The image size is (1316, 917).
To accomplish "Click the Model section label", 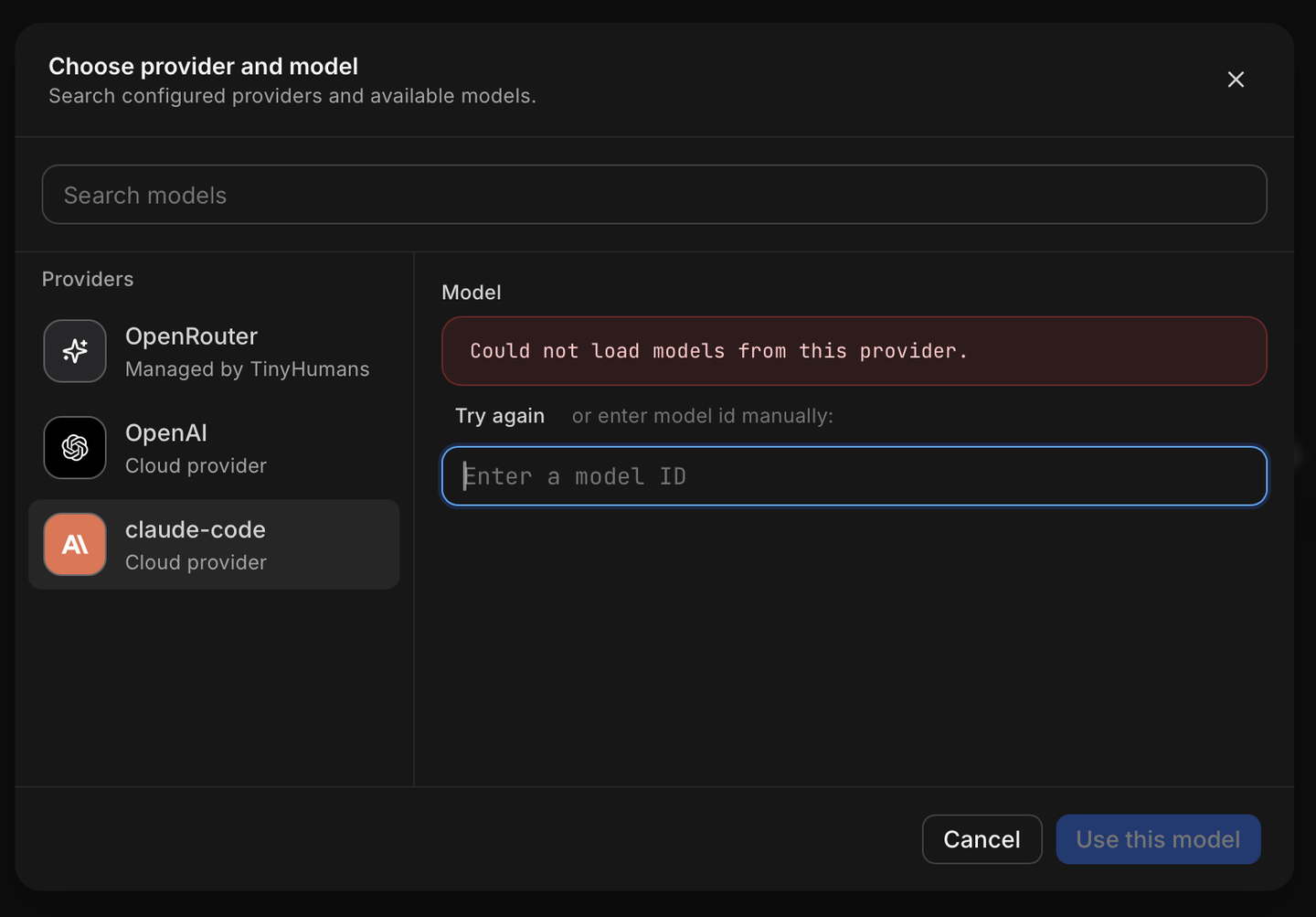I will tap(472, 293).
